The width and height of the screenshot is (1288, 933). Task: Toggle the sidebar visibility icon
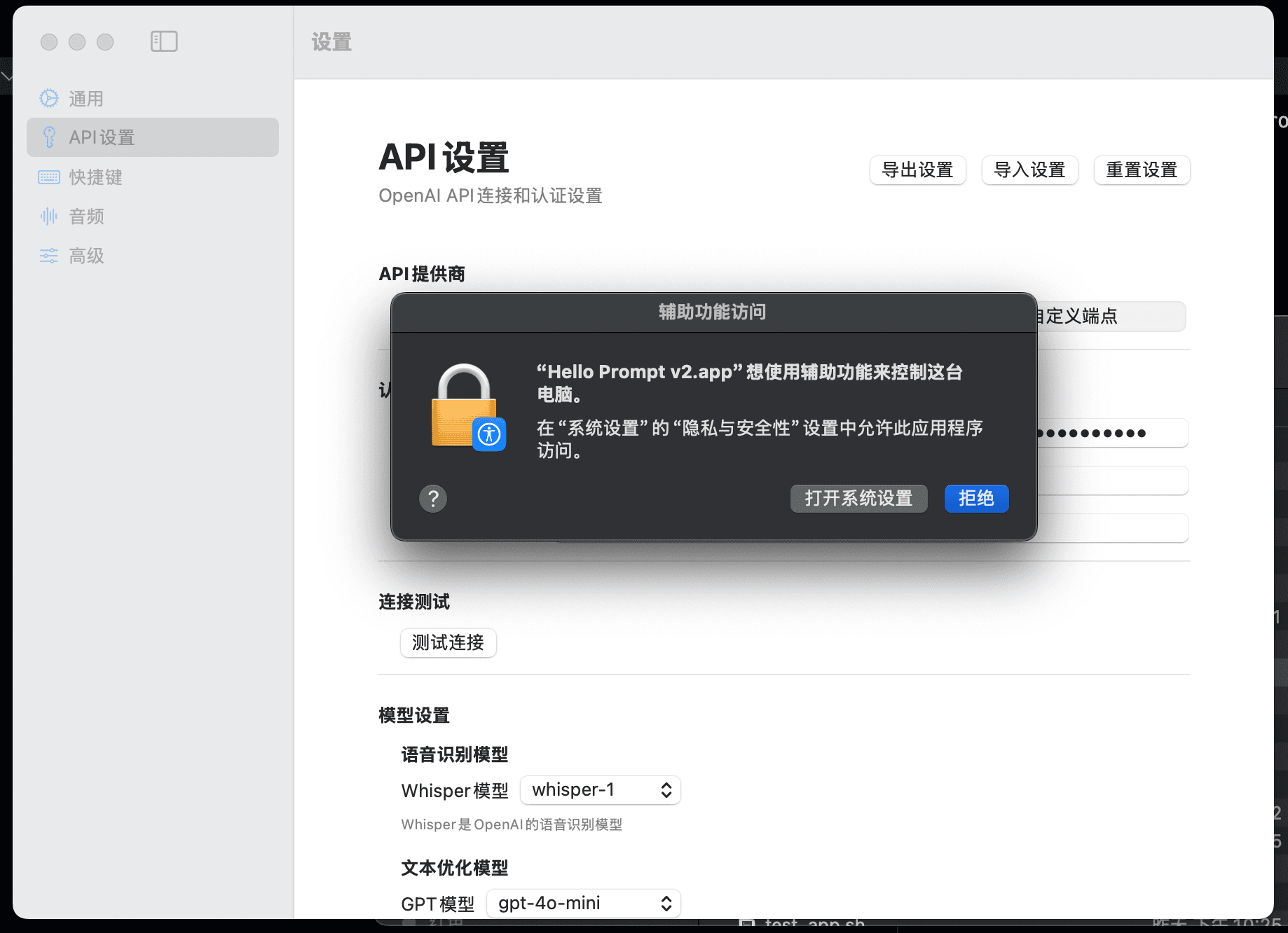click(164, 41)
